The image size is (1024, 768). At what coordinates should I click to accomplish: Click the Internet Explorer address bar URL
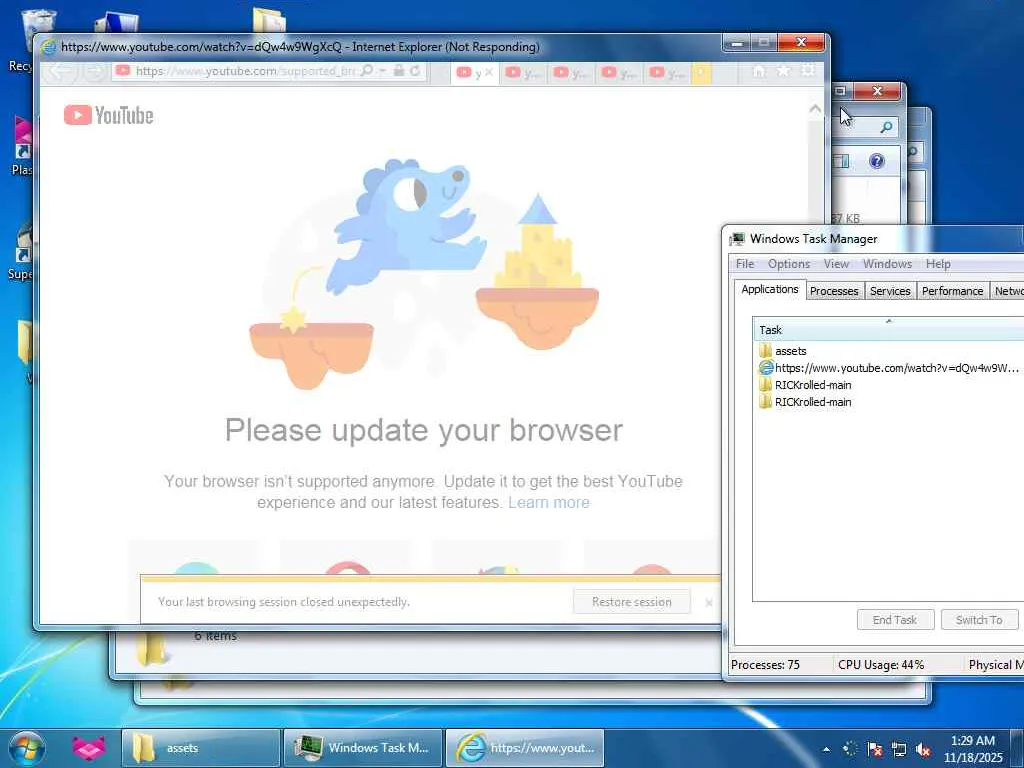pyautogui.click(x=245, y=71)
